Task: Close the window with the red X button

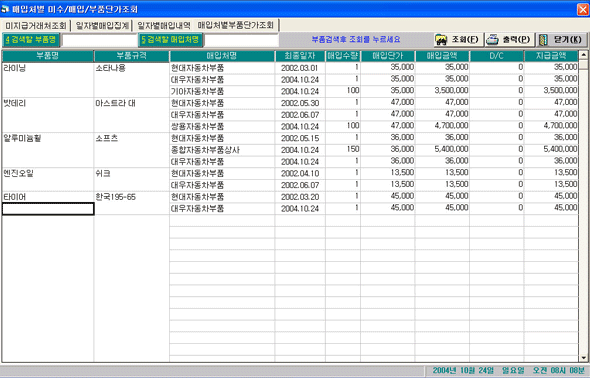Action: (583, 9)
